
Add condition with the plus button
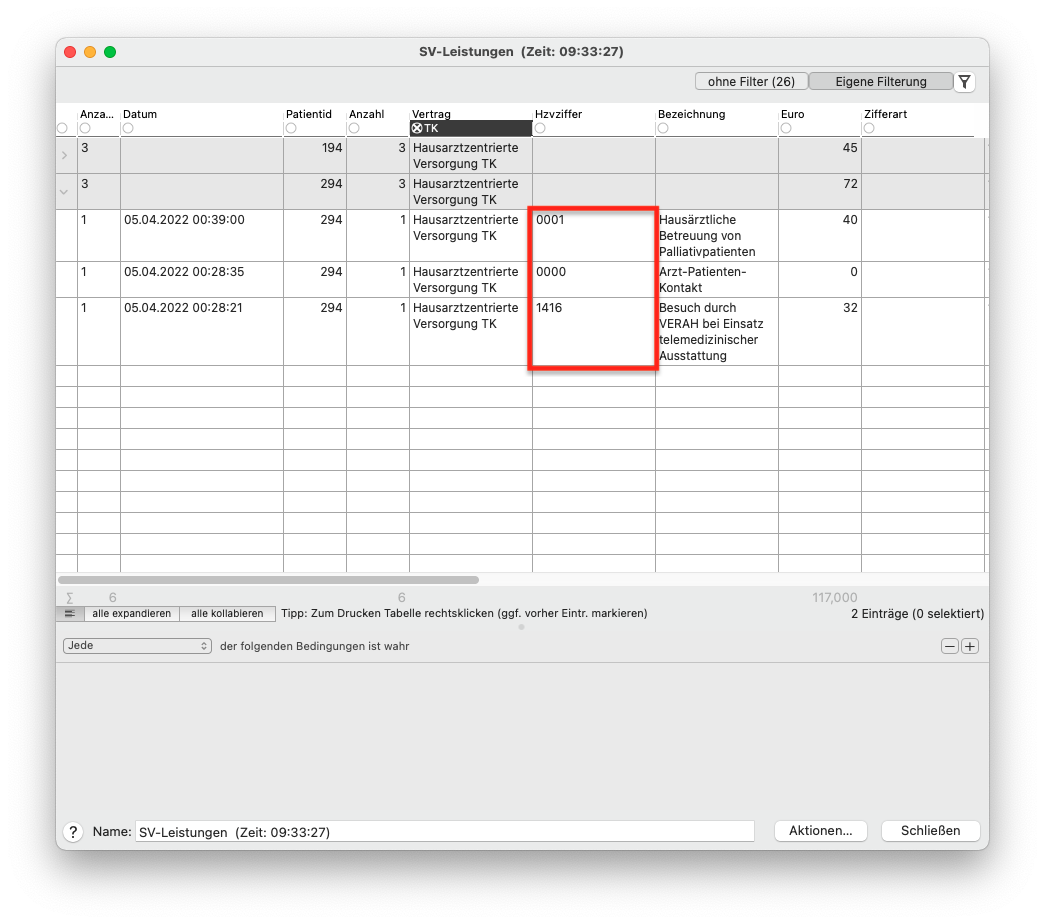tap(970, 646)
